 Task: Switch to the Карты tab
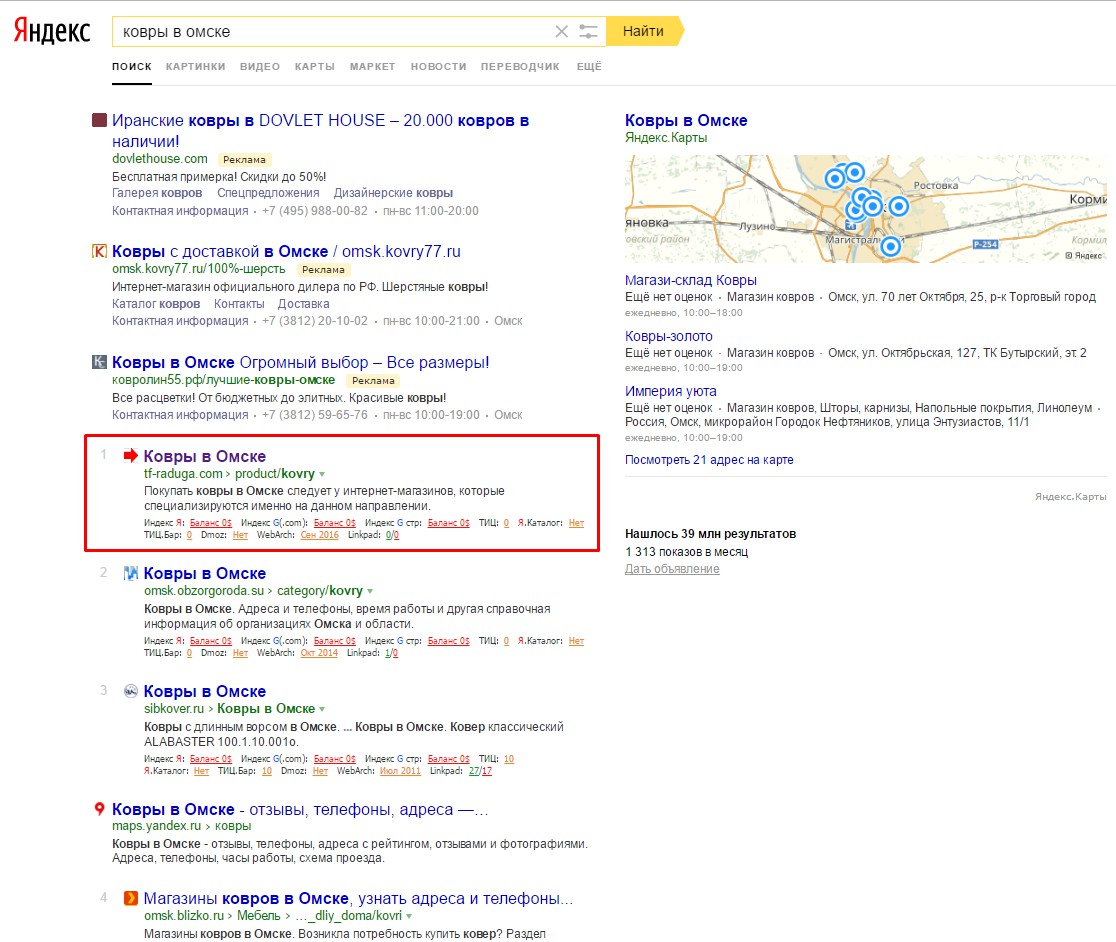click(x=315, y=66)
